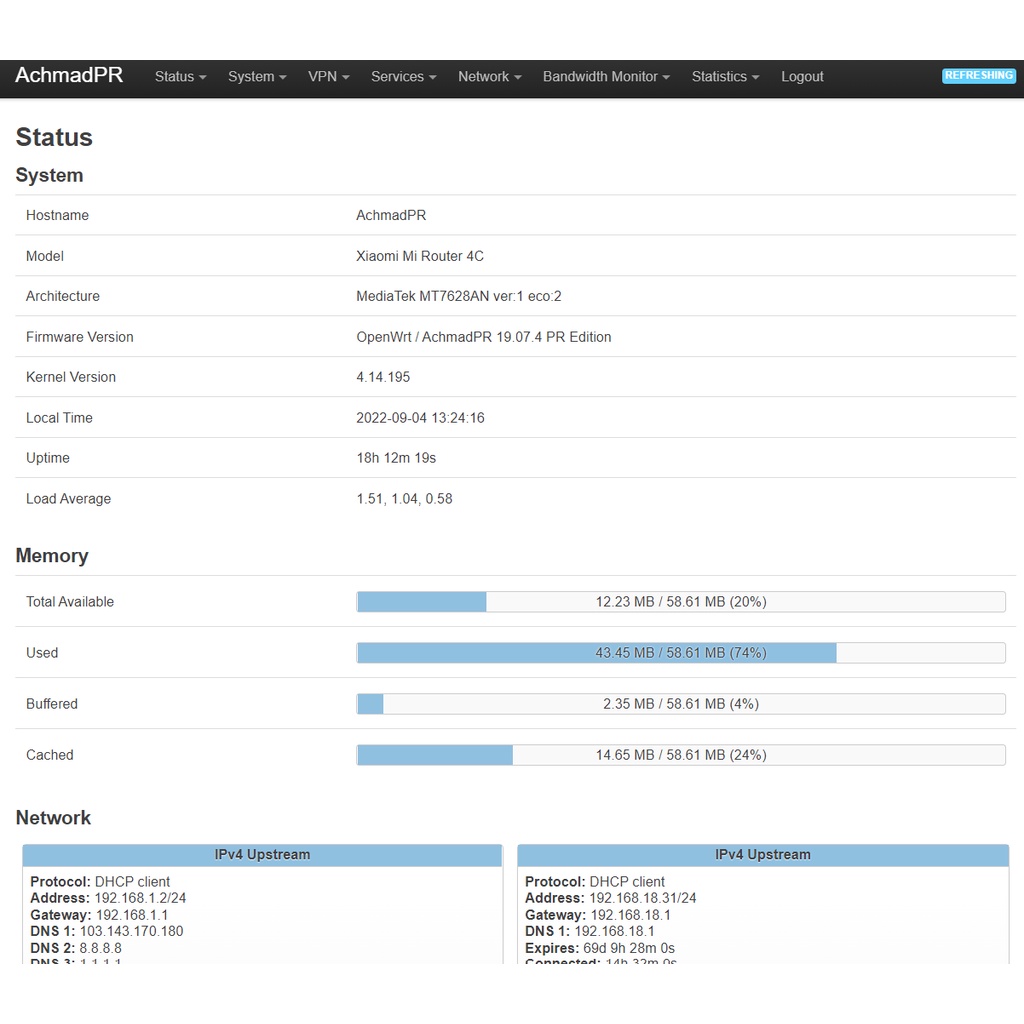Toggle the REFRESHING auto-refresh badge

(x=978, y=76)
